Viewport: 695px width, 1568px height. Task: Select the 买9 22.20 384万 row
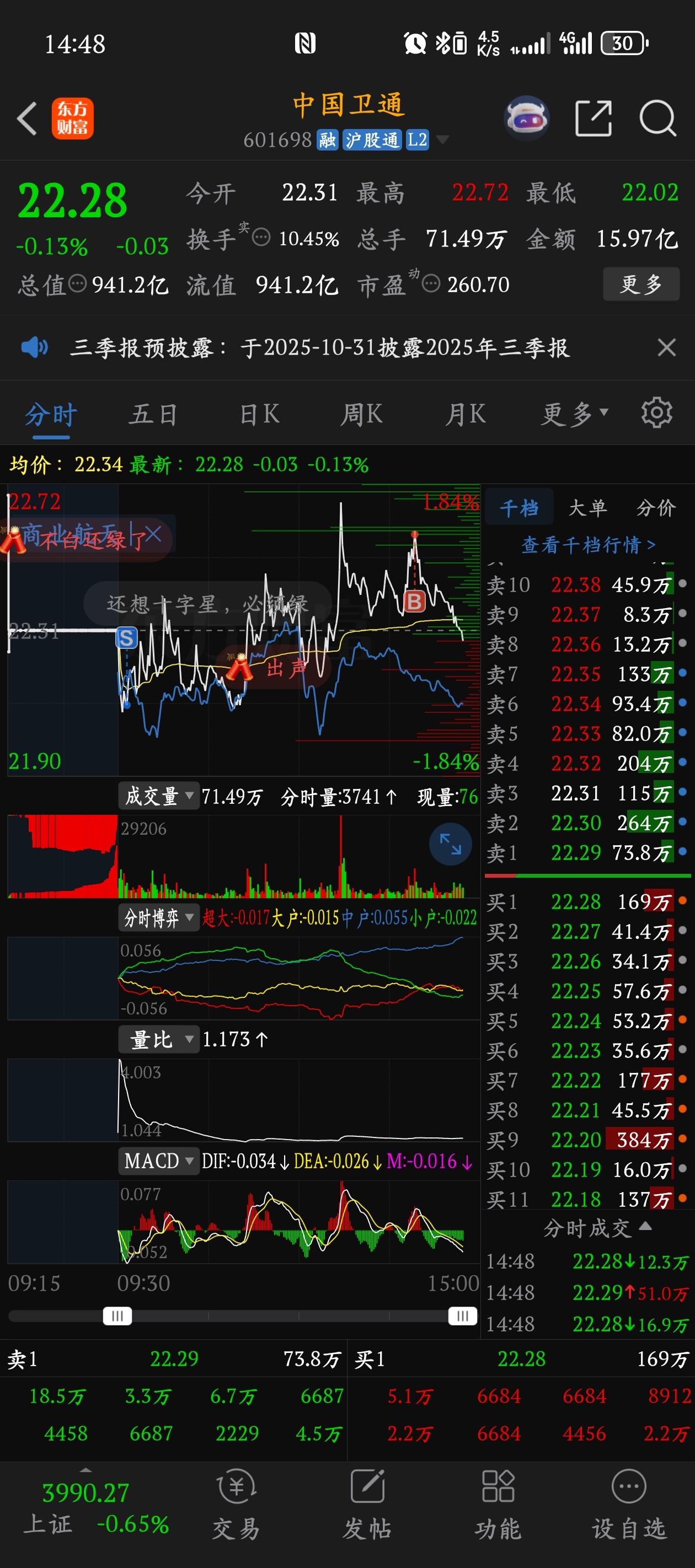point(587,1140)
